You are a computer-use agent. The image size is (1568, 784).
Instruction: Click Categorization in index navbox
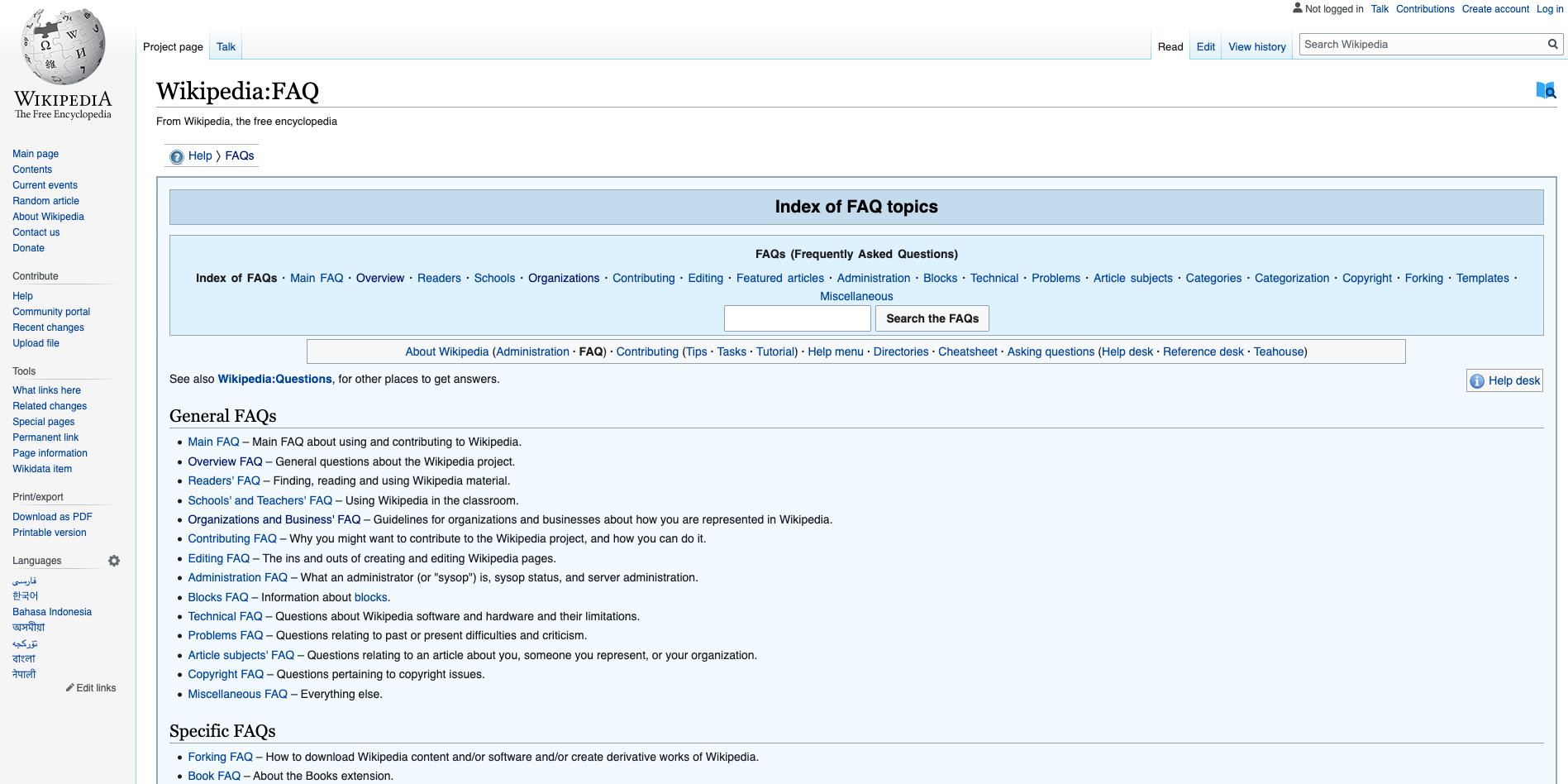[x=1292, y=278]
